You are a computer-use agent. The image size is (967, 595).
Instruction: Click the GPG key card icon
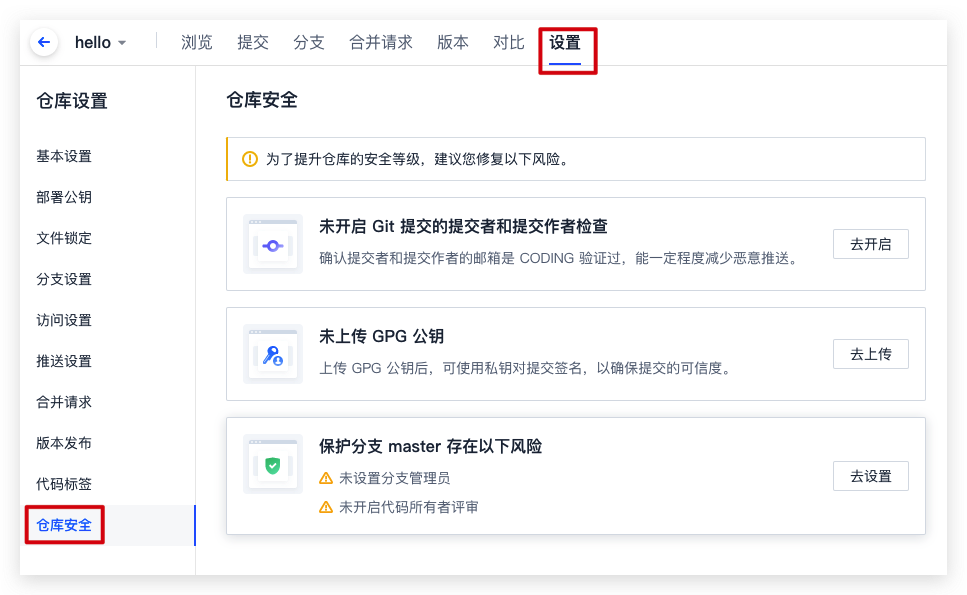pyautogui.click(x=273, y=354)
